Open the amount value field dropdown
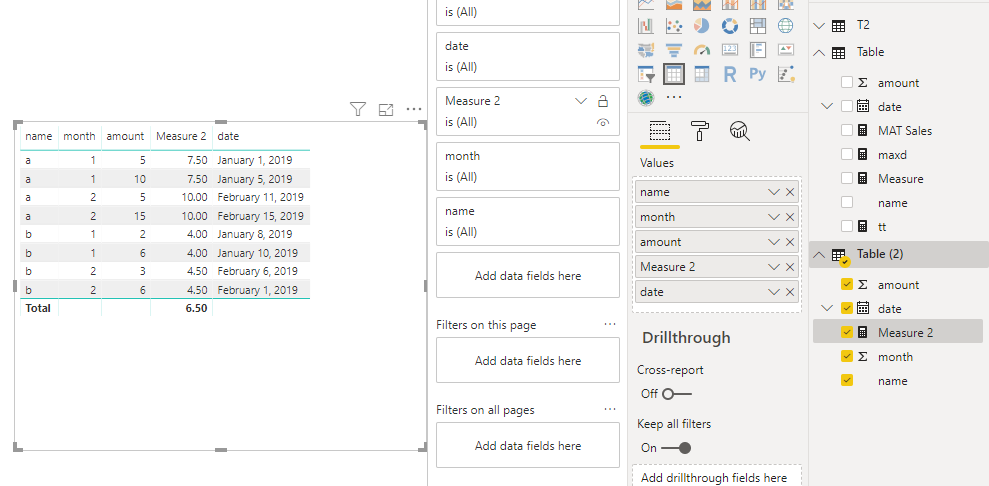This screenshot has height=486, width=989. click(x=773, y=242)
